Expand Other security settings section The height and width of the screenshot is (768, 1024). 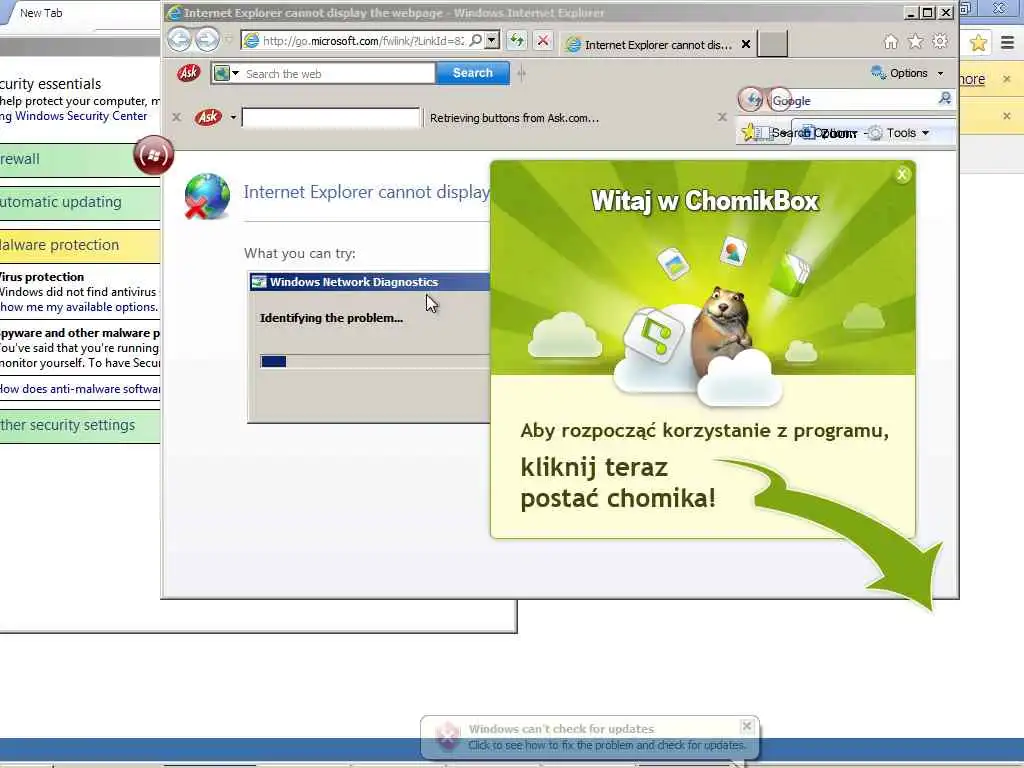(x=80, y=426)
